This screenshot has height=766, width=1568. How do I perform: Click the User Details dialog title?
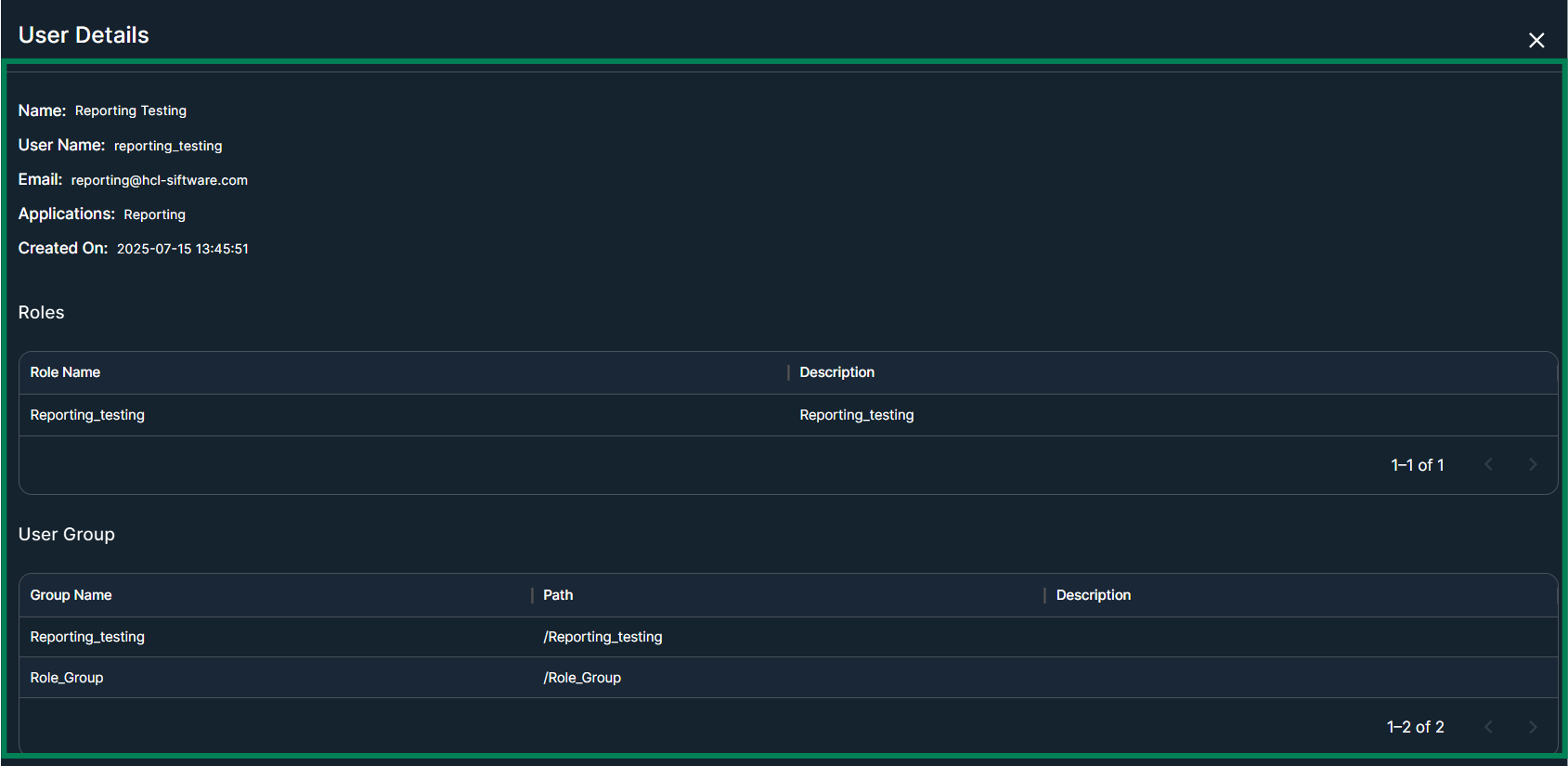[84, 35]
